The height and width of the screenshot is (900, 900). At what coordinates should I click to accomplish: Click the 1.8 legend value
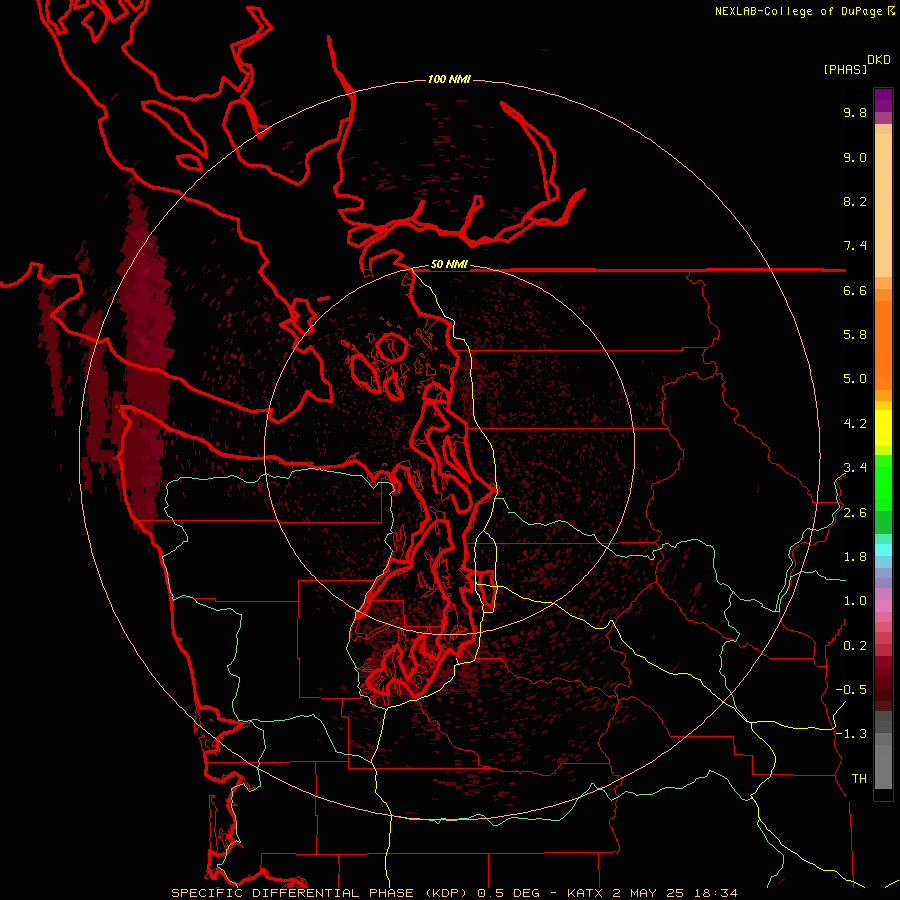pyautogui.click(x=855, y=557)
